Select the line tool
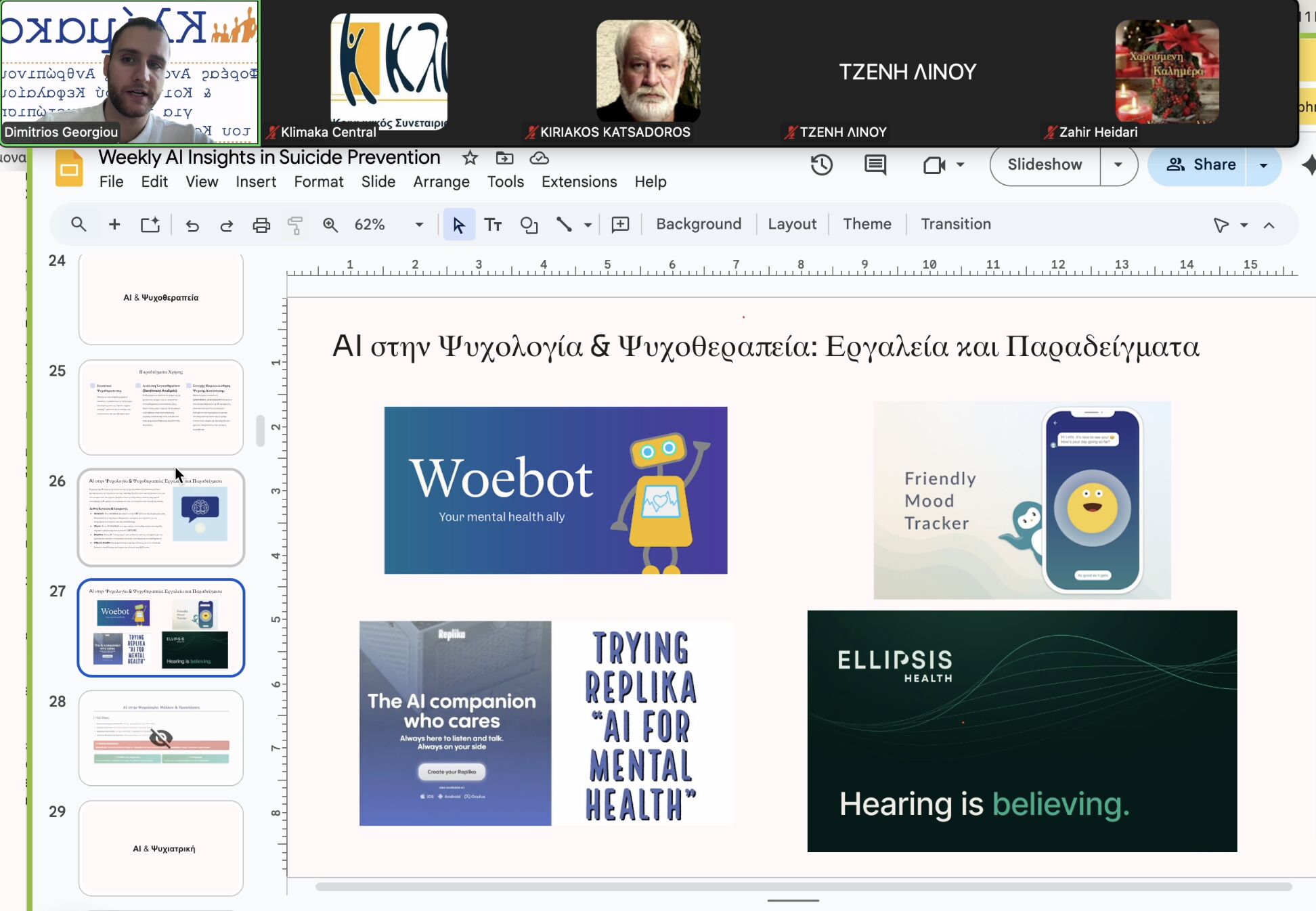This screenshot has height=911, width=1316. 564,224
